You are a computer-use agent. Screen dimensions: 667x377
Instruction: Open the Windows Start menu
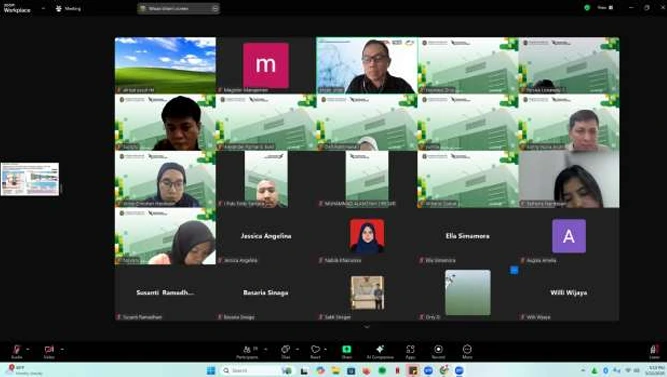click(211, 371)
